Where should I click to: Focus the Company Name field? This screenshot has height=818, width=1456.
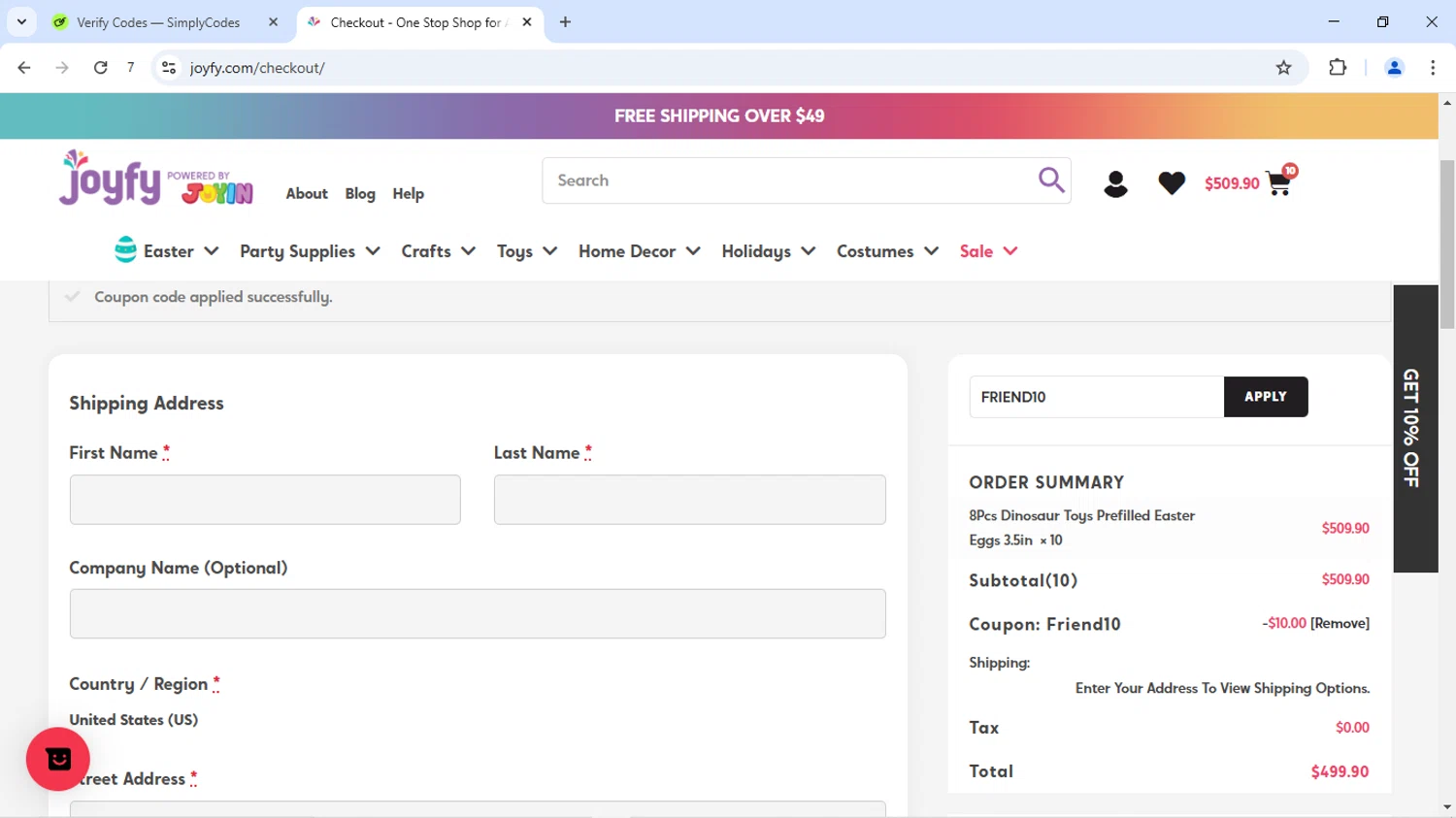478,613
